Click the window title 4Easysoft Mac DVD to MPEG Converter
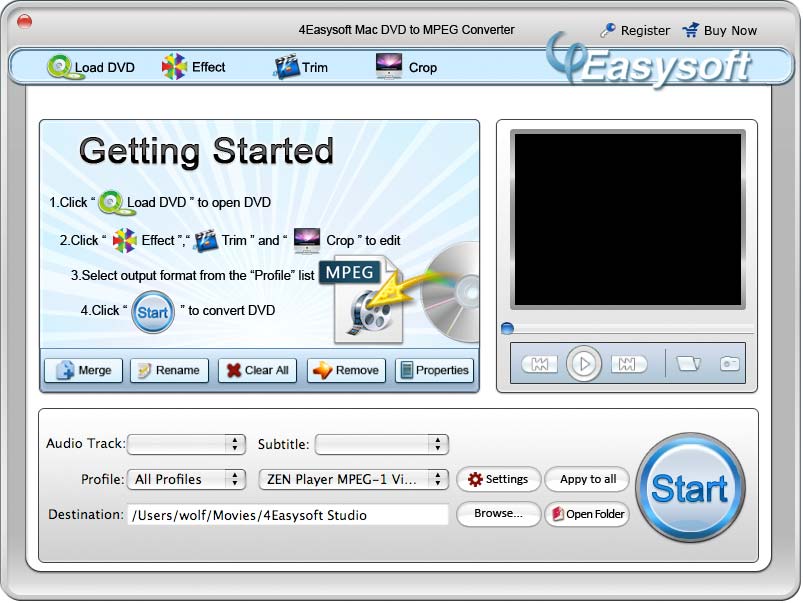Screen dimensions: 803x603 point(407,30)
